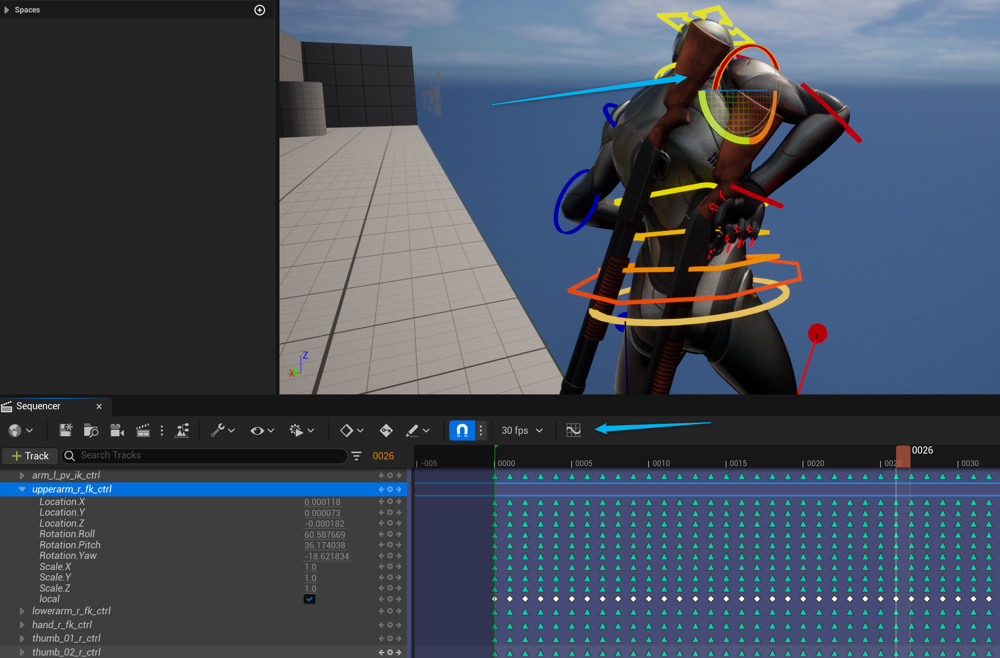The width and height of the screenshot is (1000, 658).
Task: Click the Render Movie clapperboard icon
Action: (143, 430)
